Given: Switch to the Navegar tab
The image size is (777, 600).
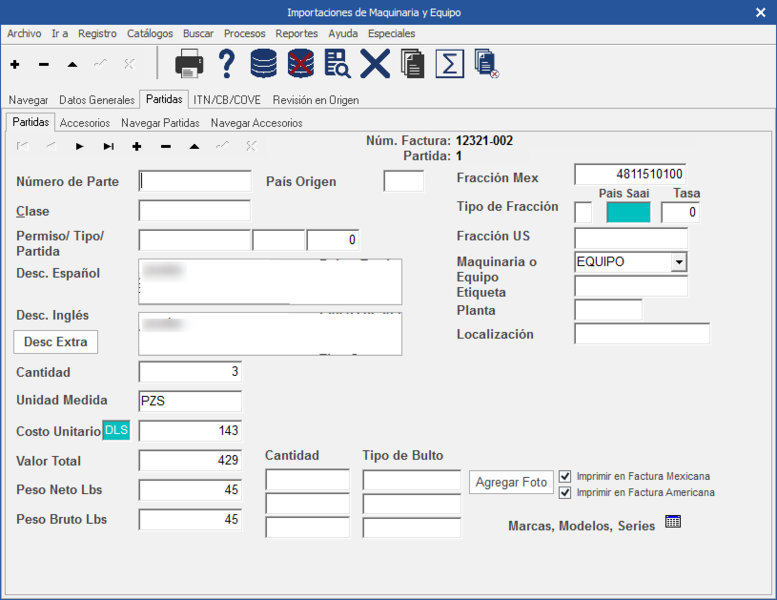Looking at the screenshot, I should 28,100.
